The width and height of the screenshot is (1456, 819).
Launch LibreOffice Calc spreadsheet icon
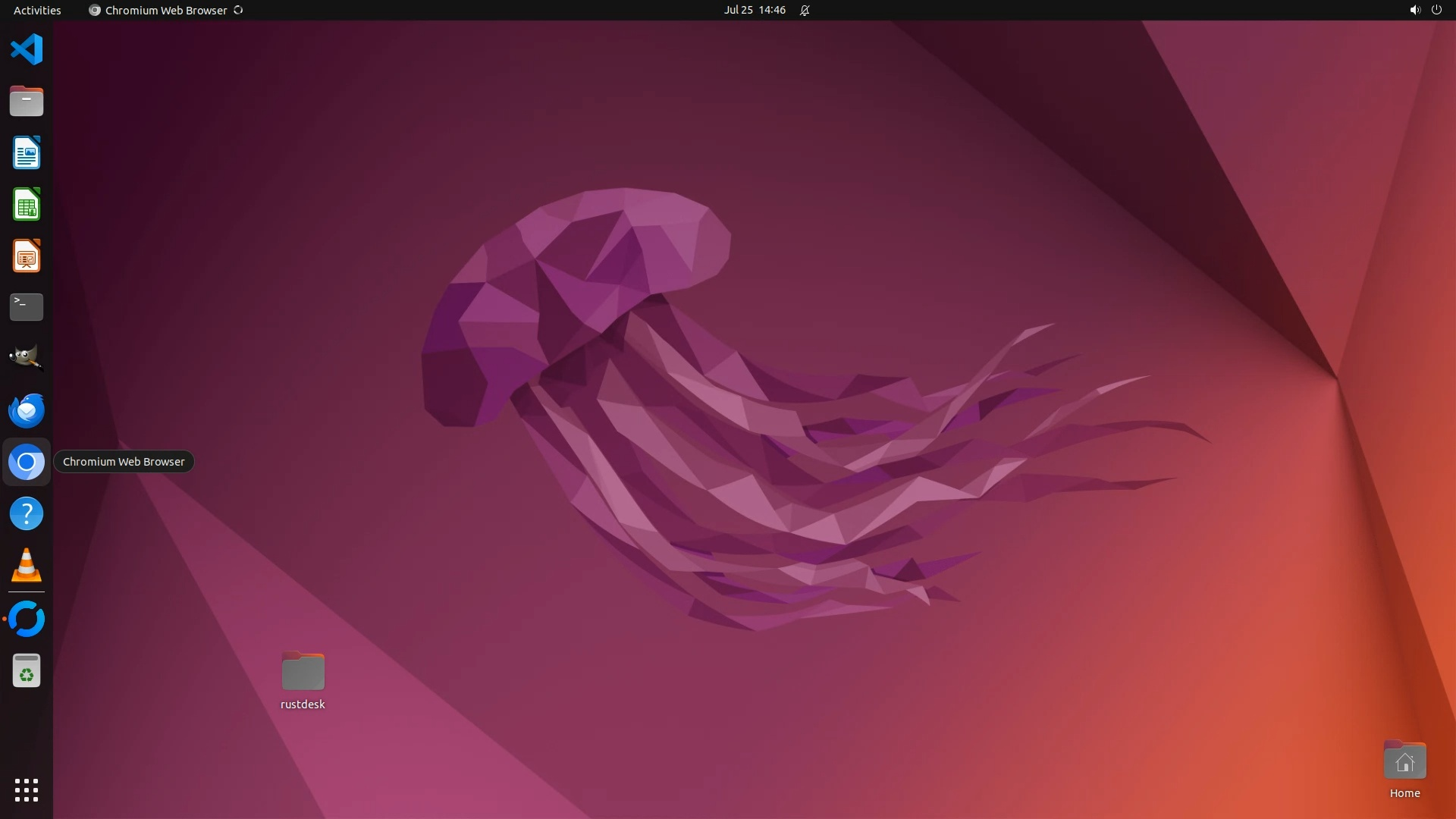(27, 205)
